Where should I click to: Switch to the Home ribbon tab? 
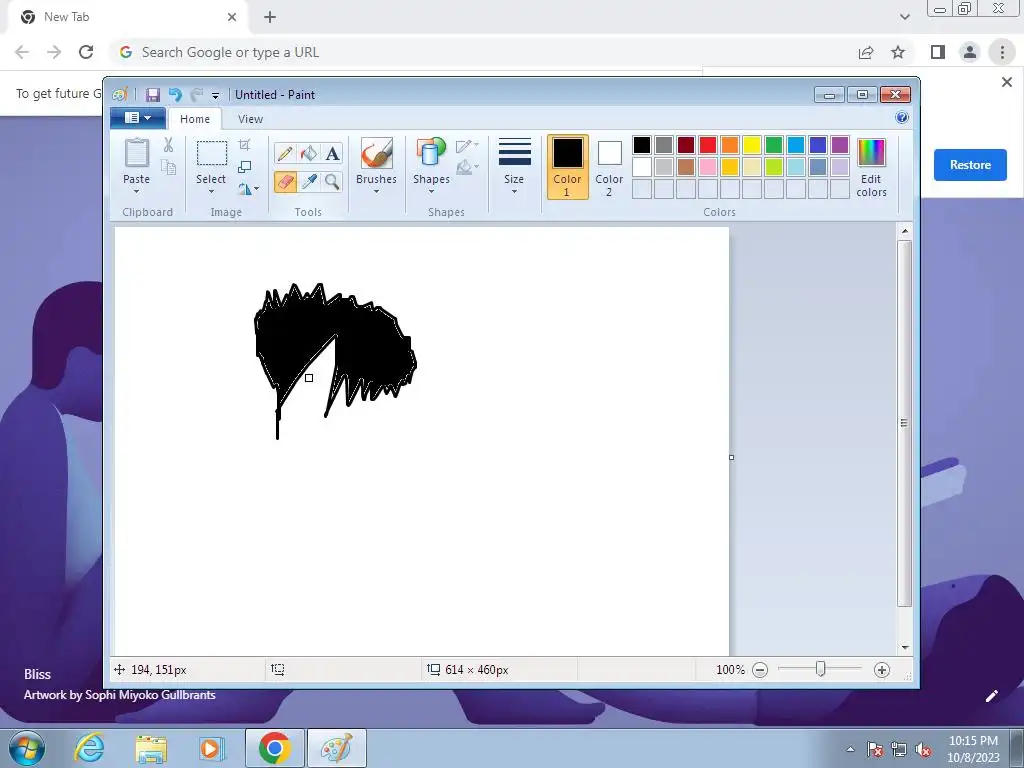click(195, 119)
